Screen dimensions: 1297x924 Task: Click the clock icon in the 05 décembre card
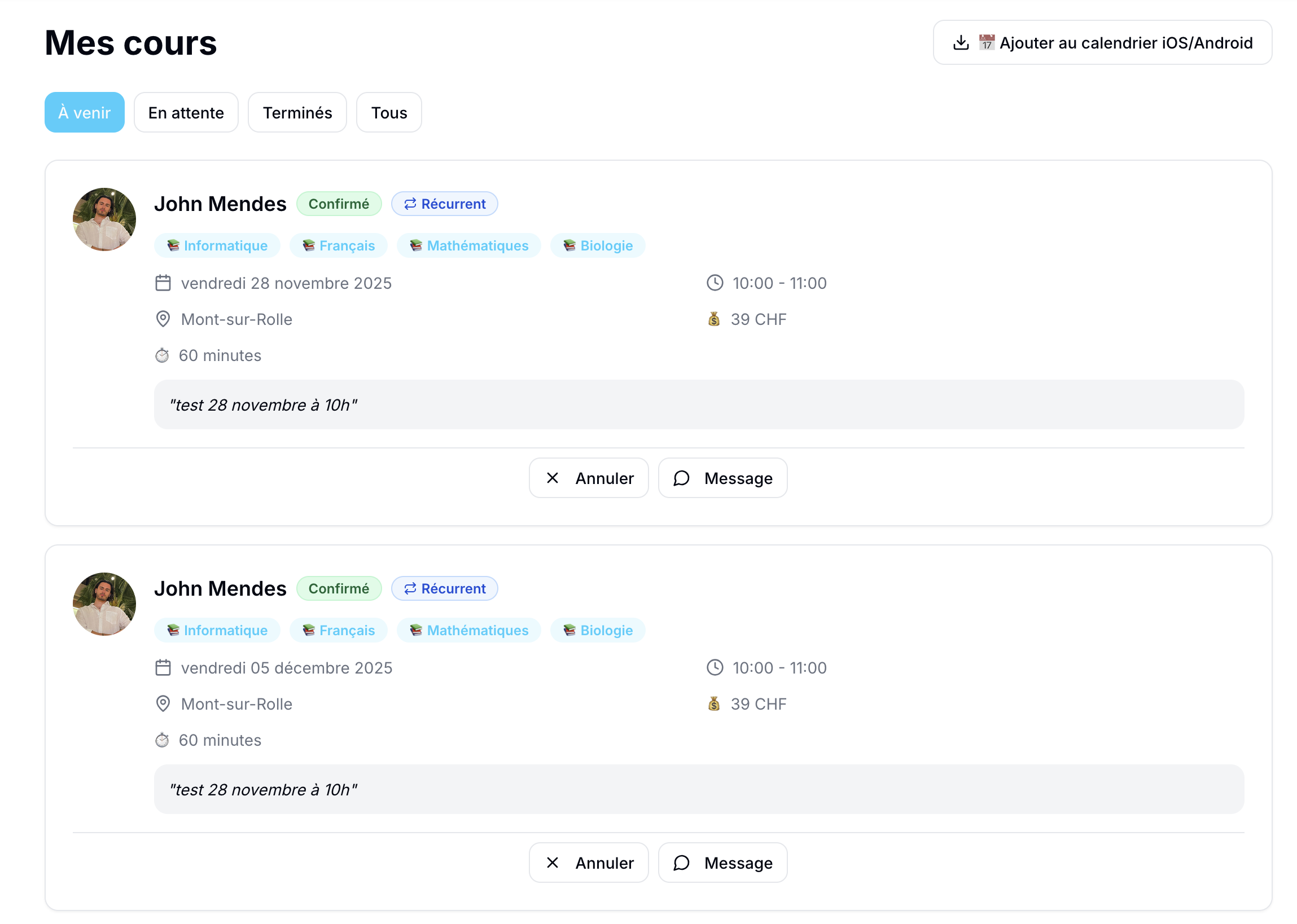pos(714,668)
